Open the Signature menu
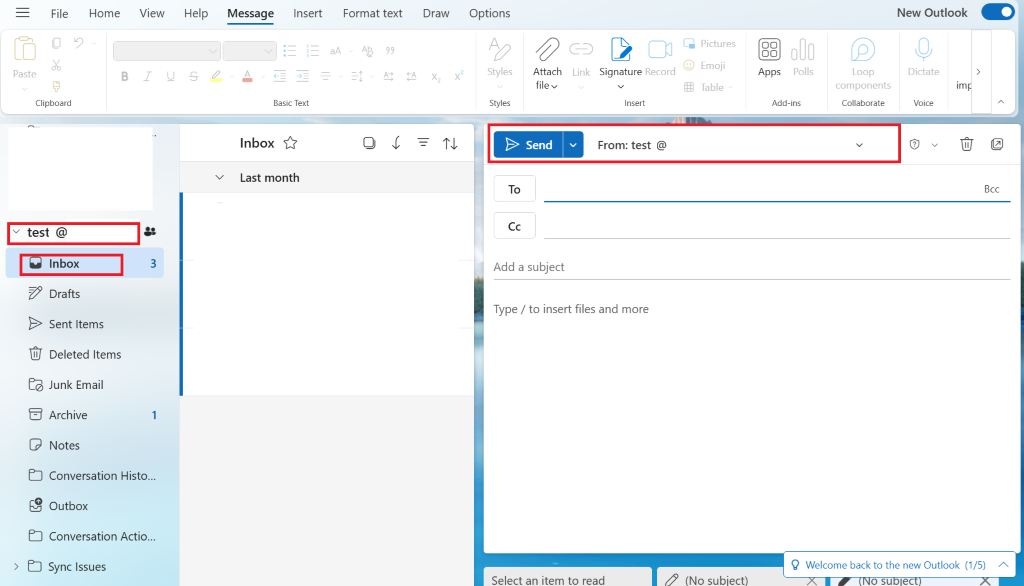Image resolution: width=1024 pixels, height=586 pixels. pyautogui.click(x=620, y=63)
